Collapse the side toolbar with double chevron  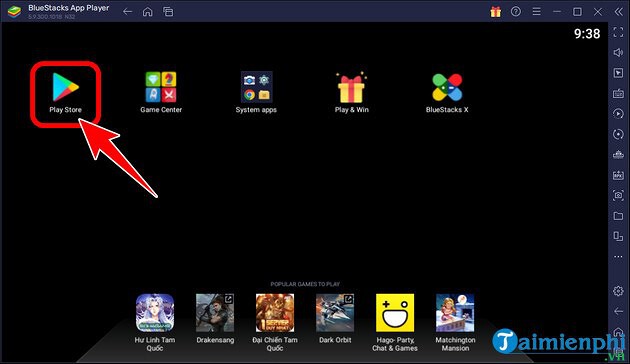pyautogui.click(x=618, y=12)
